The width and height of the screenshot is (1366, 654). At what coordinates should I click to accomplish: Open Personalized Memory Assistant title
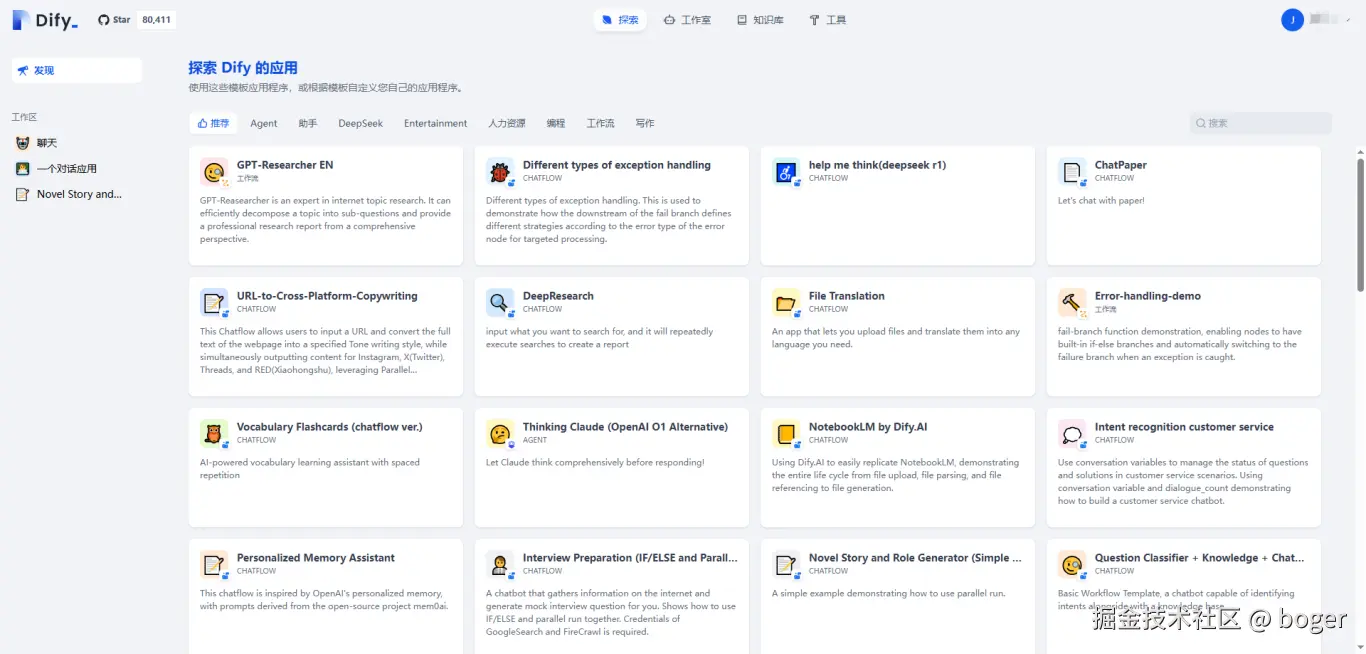(316, 558)
